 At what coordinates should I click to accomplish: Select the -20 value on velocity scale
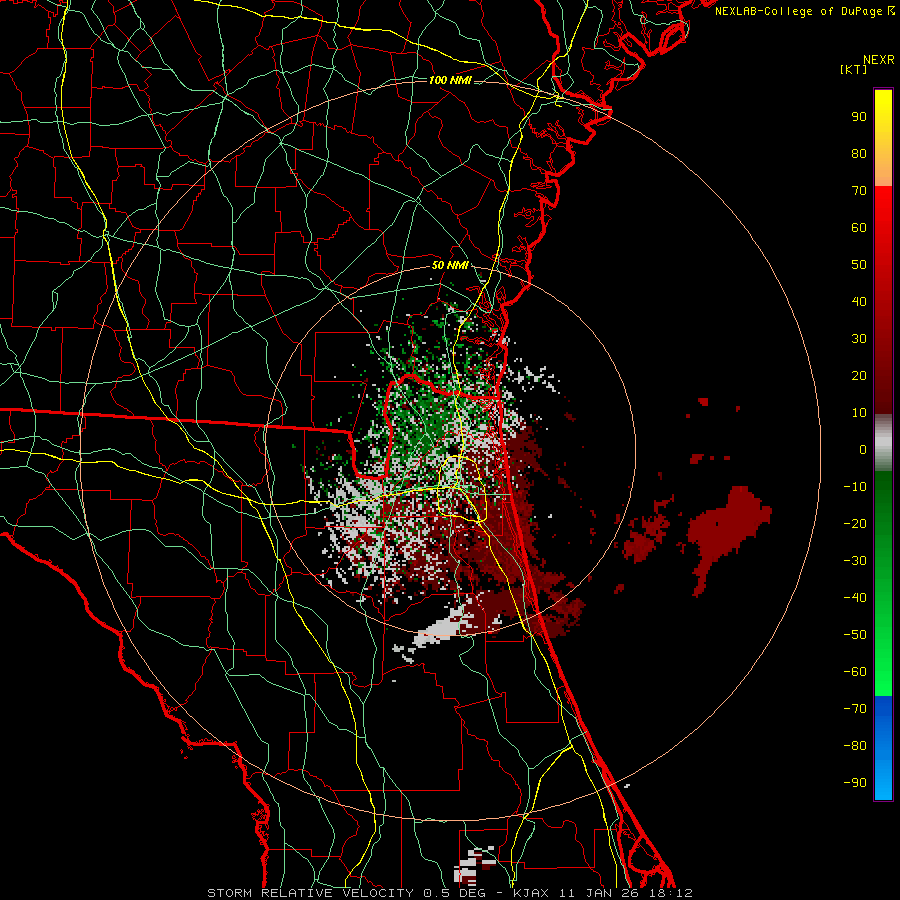pyautogui.click(x=855, y=523)
